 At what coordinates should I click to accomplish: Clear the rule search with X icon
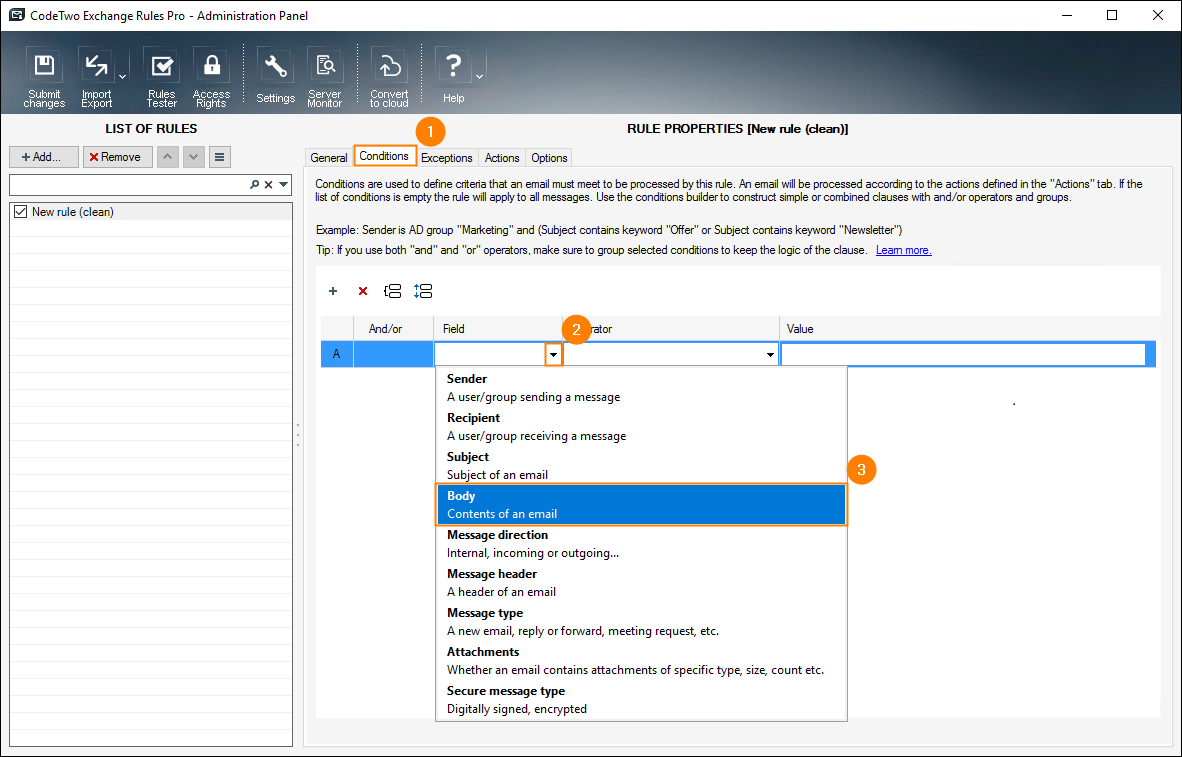click(268, 184)
